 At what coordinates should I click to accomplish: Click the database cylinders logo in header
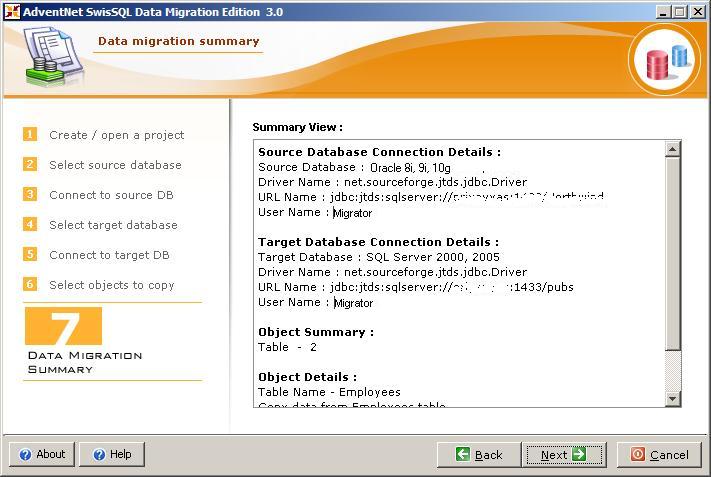coord(665,59)
